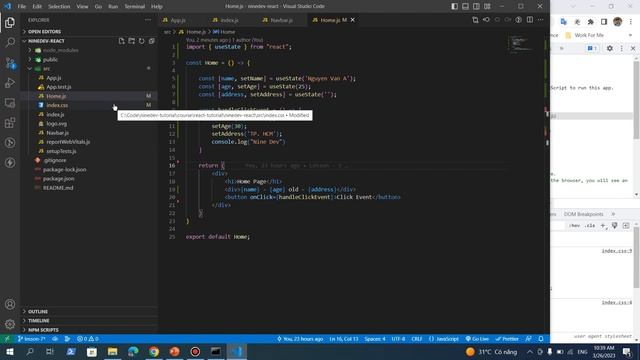Open the Explorer views and more actions menu
The height and width of the screenshot is (360, 640).
(148, 20)
